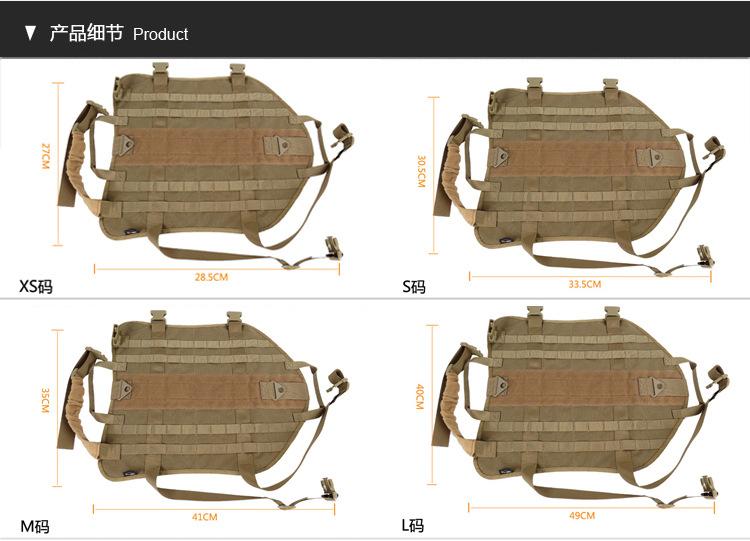This screenshot has height=541, width=750.
Task: Click the M码 size label
Action: (35, 527)
